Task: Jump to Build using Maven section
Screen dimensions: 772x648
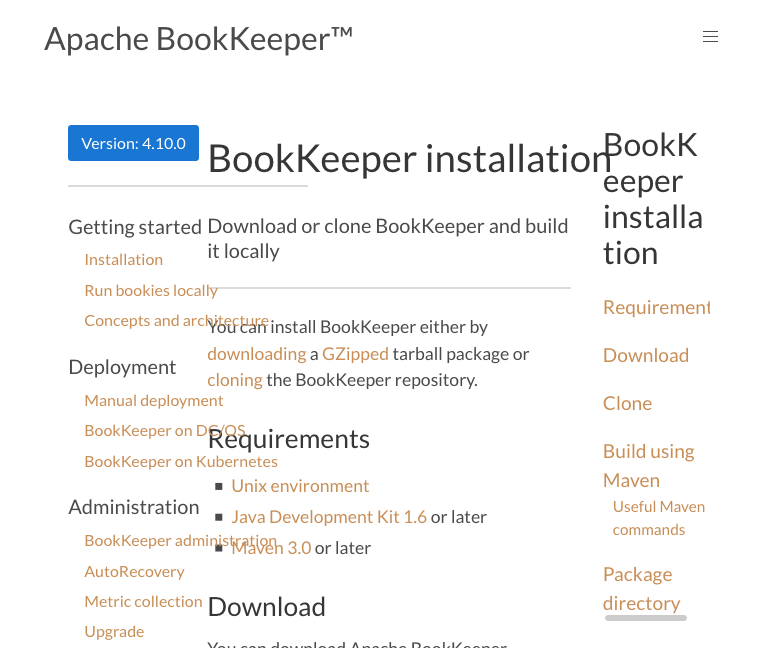Action: (x=648, y=466)
